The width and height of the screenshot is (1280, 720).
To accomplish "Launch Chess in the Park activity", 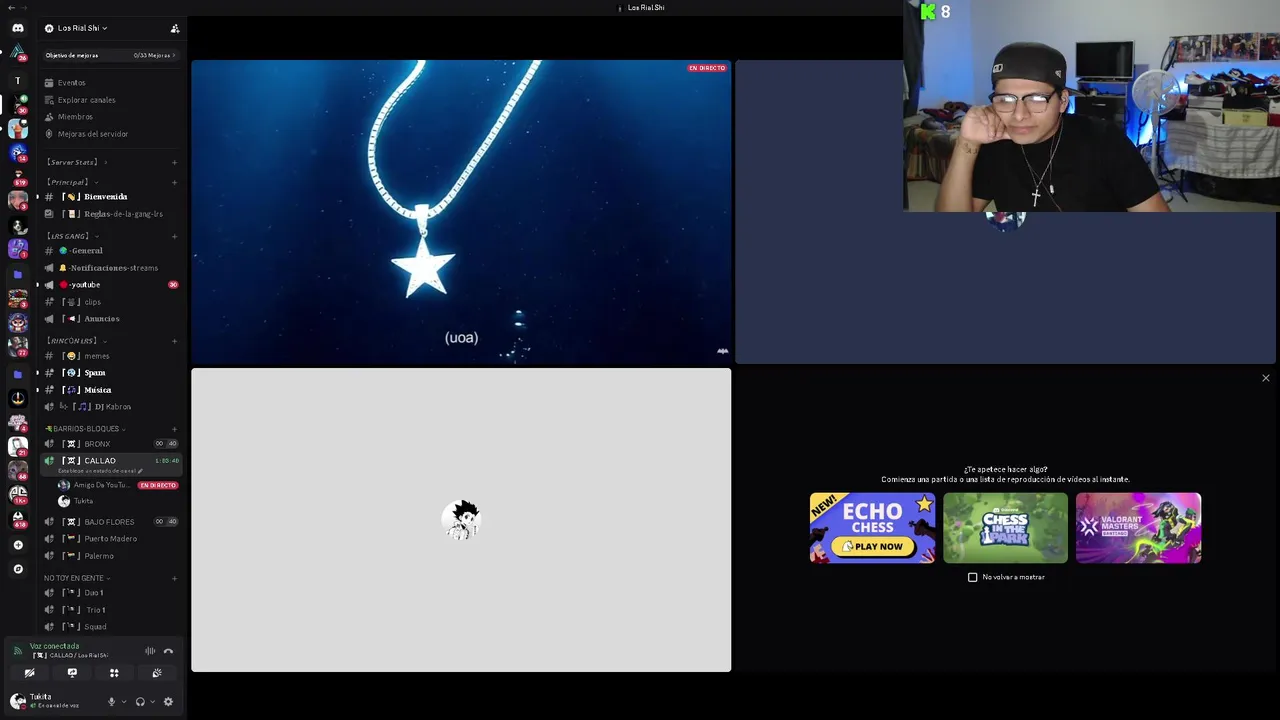I will click(1005, 528).
